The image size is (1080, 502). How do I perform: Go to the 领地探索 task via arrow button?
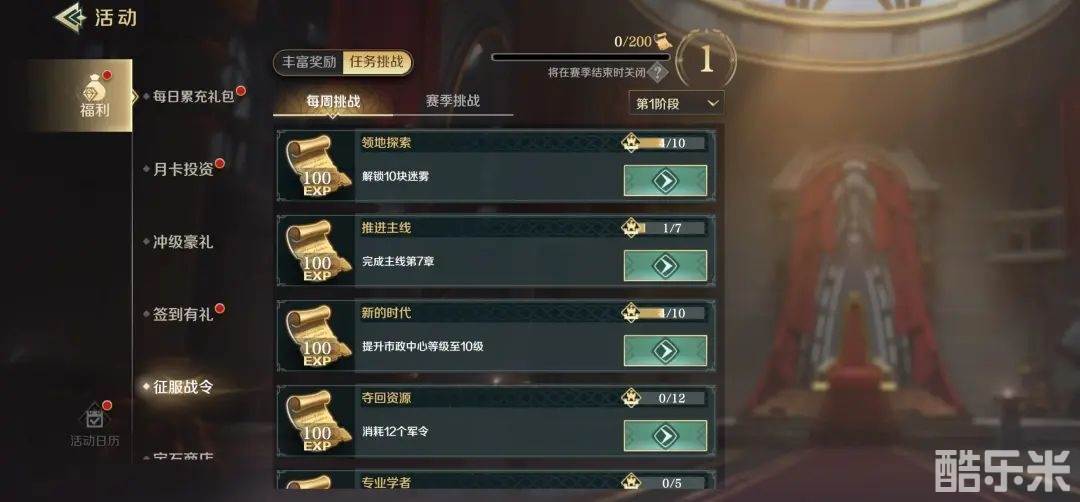tap(665, 180)
